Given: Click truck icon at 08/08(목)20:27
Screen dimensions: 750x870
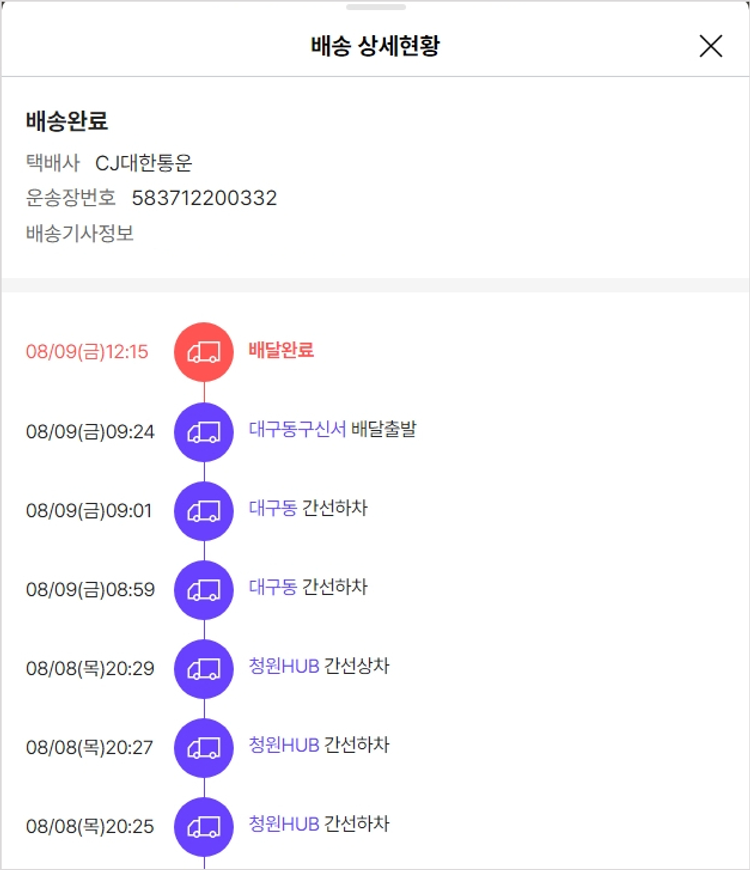Looking at the screenshot, I should coord(204,747).
